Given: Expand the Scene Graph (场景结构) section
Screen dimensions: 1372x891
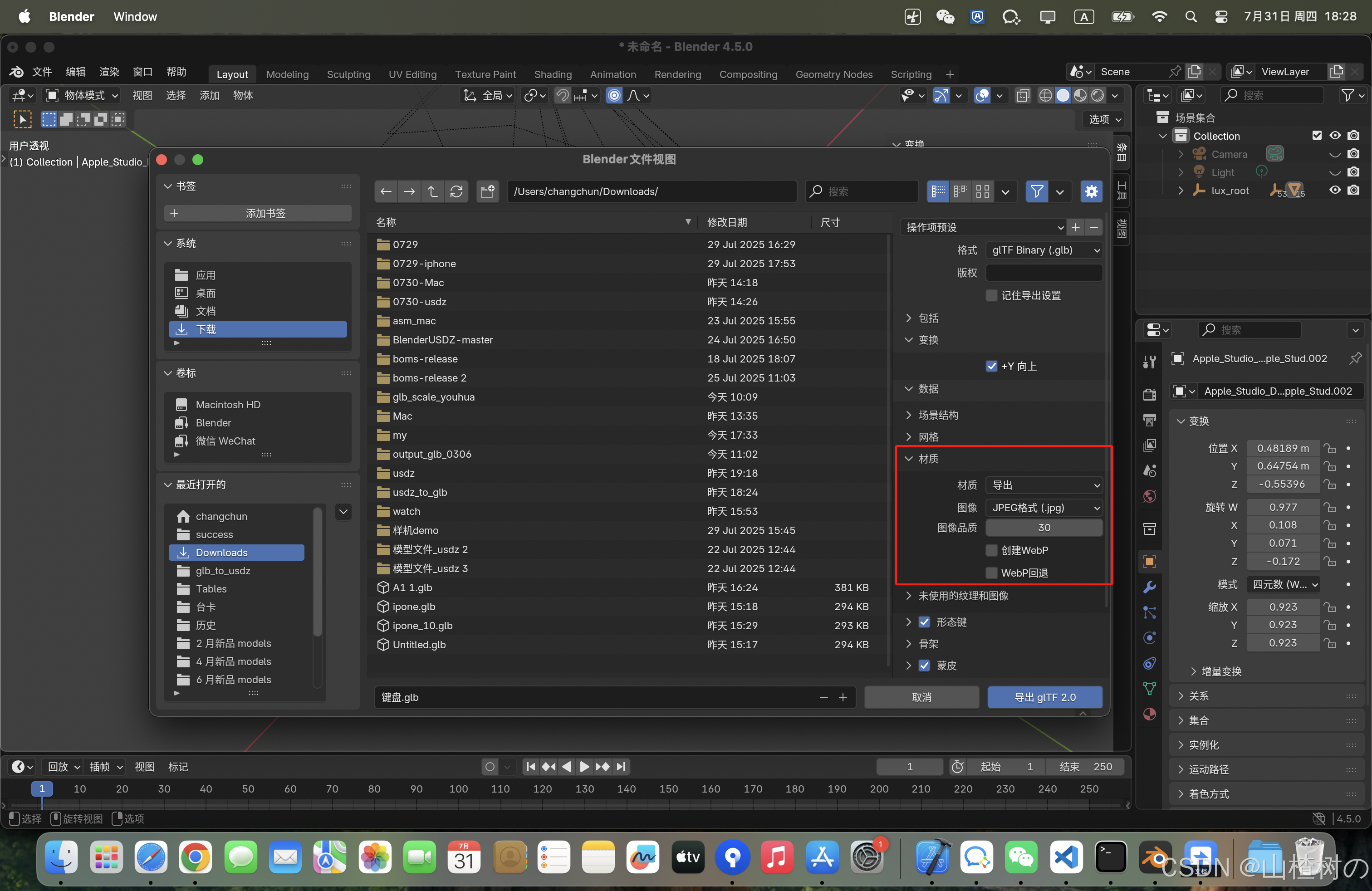Looking at the screenshot, I should pos(908,415).
